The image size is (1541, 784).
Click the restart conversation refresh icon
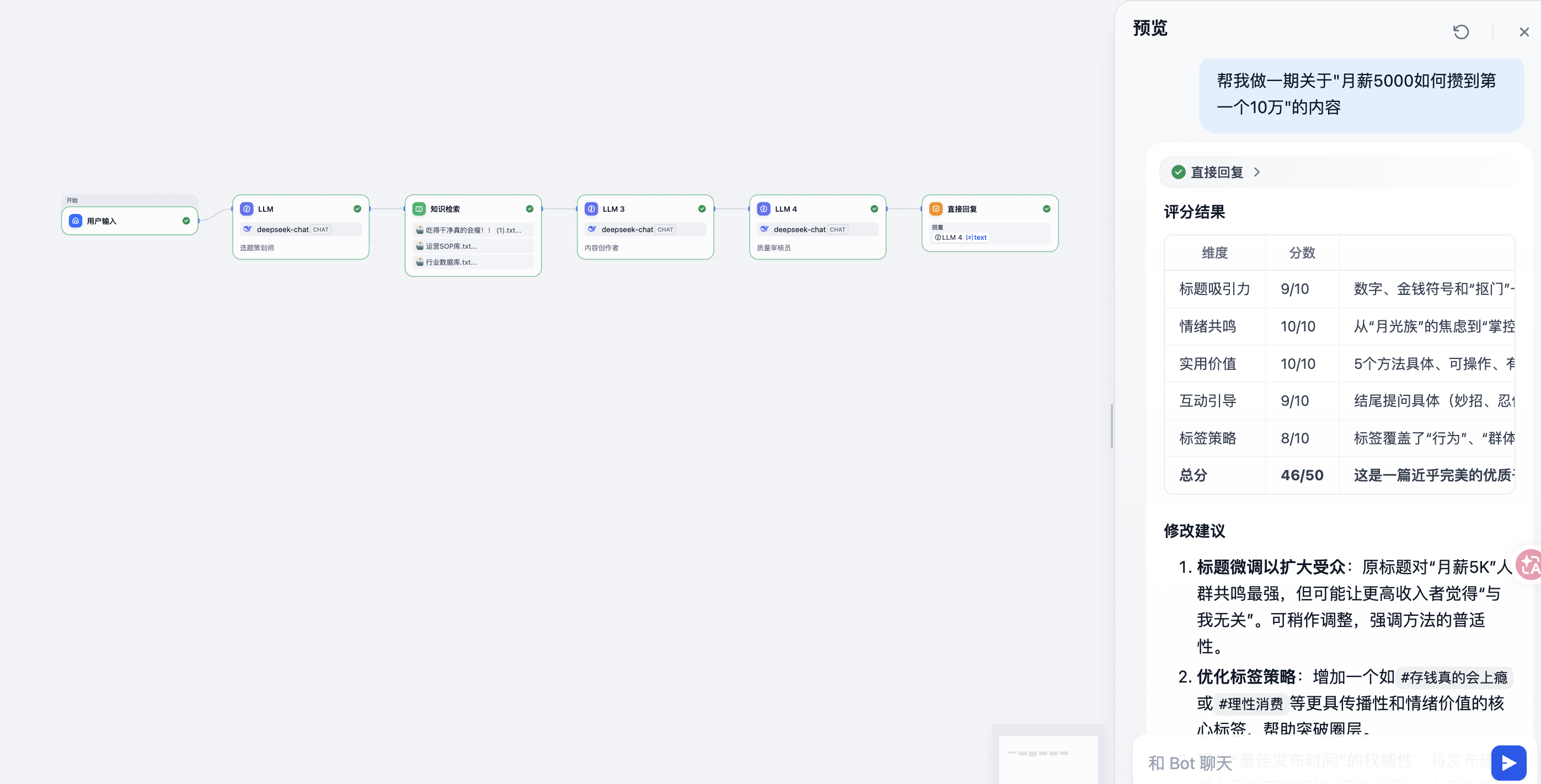1460,31
